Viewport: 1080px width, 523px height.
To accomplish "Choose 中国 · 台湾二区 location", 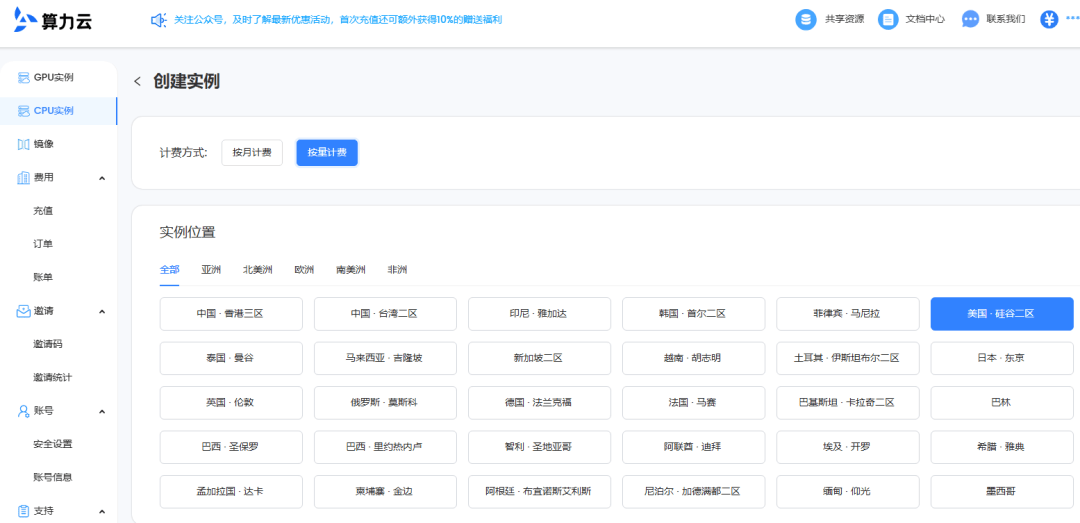I will [385, 314].
